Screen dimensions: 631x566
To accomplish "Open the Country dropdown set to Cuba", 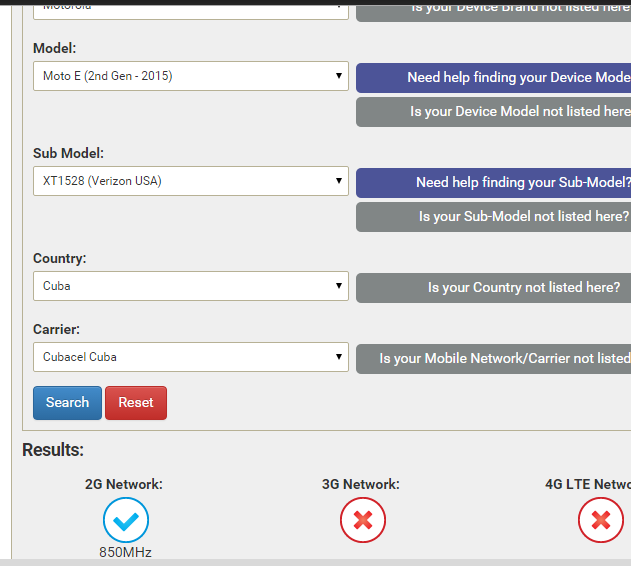I will (x=190, y=286).
